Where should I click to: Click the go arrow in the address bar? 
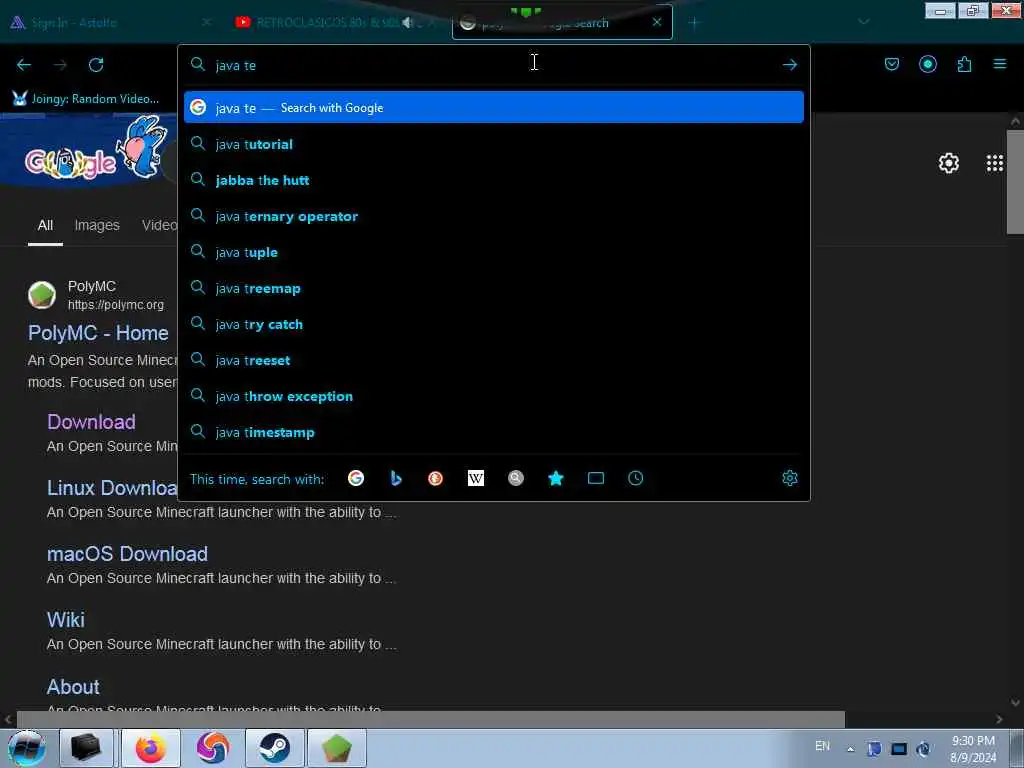tap(790, 65)
